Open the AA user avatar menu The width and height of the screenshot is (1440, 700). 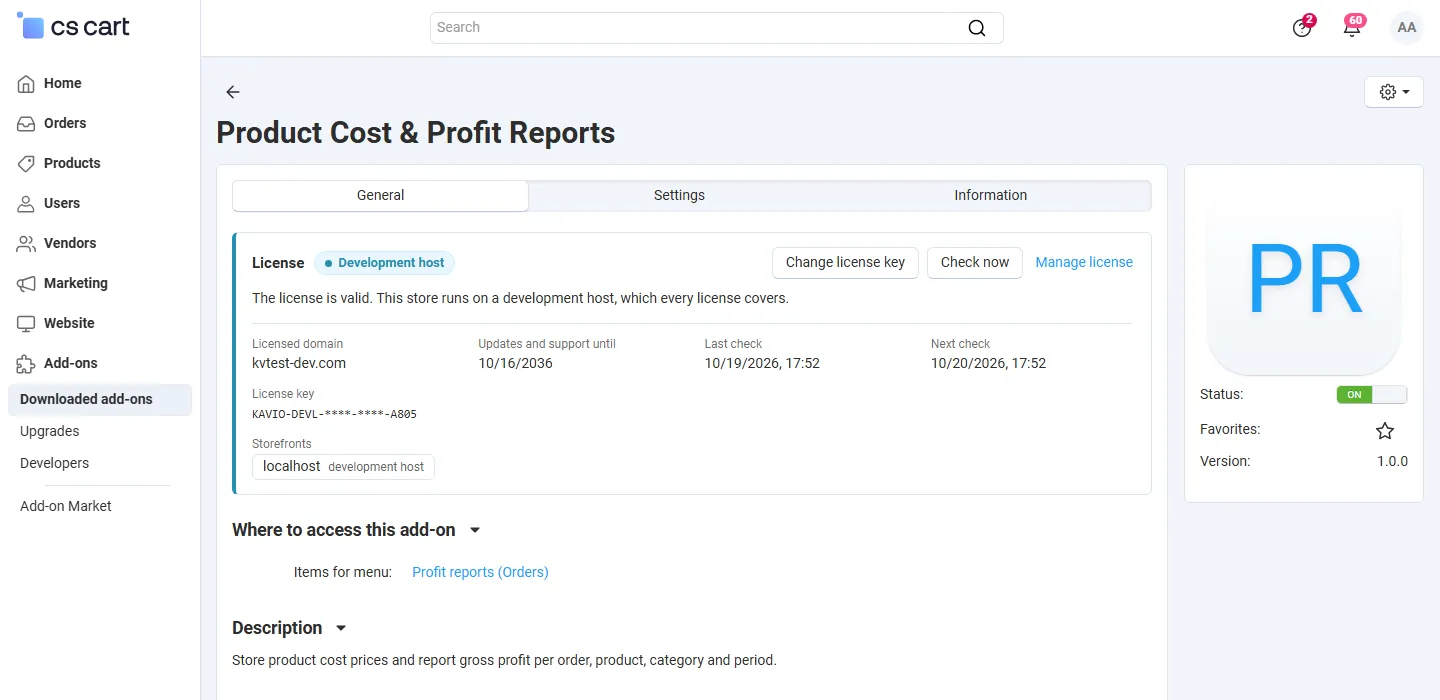click(1407, 28)
